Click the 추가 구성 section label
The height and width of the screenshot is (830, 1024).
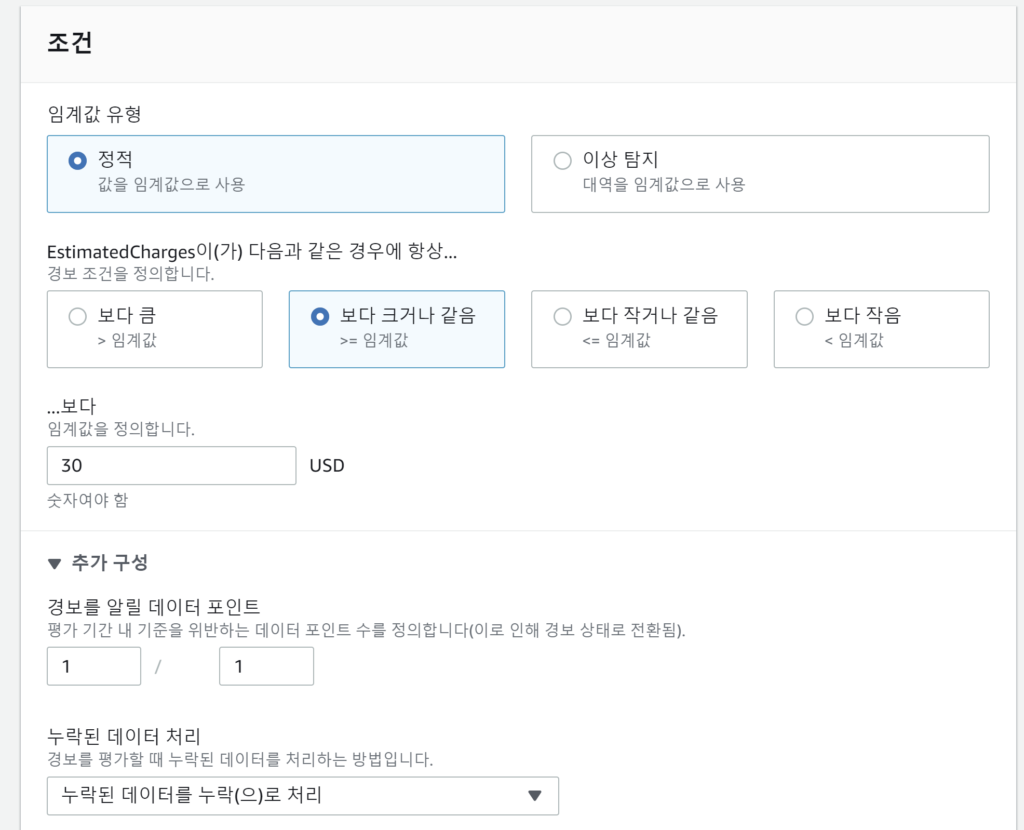coord(110,563)
